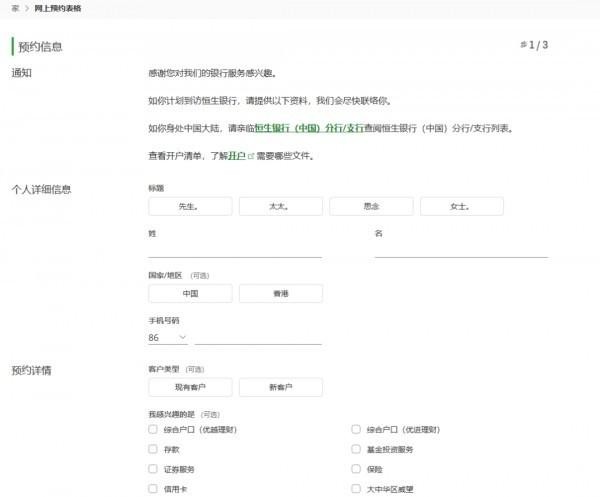Tick the 综合户口 (优越理财) checkbox
Screen dimensions: 600x497
coord(153,429)
